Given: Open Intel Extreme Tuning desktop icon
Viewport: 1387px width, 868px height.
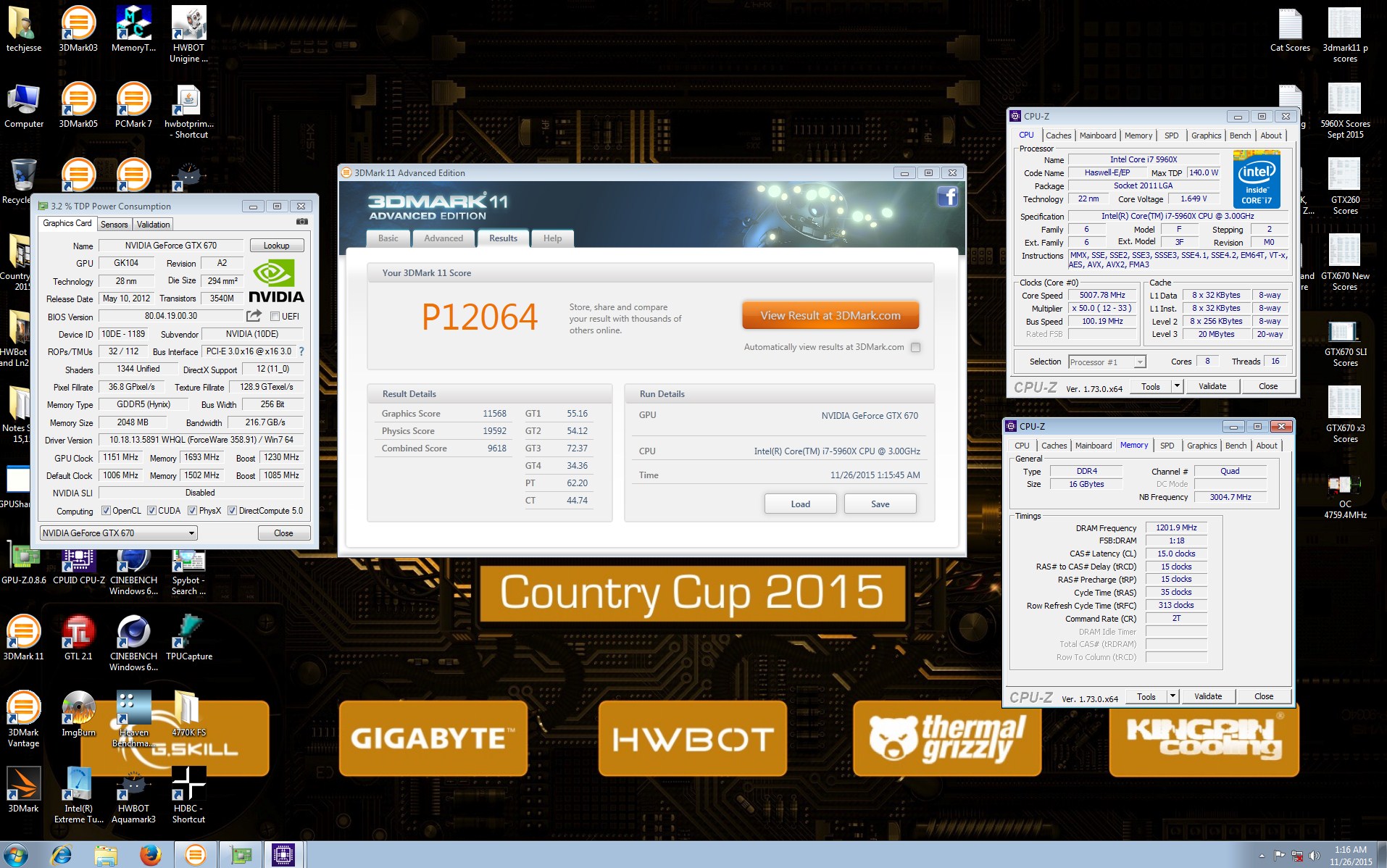Looking at the screenshot, I should (78, 795).
